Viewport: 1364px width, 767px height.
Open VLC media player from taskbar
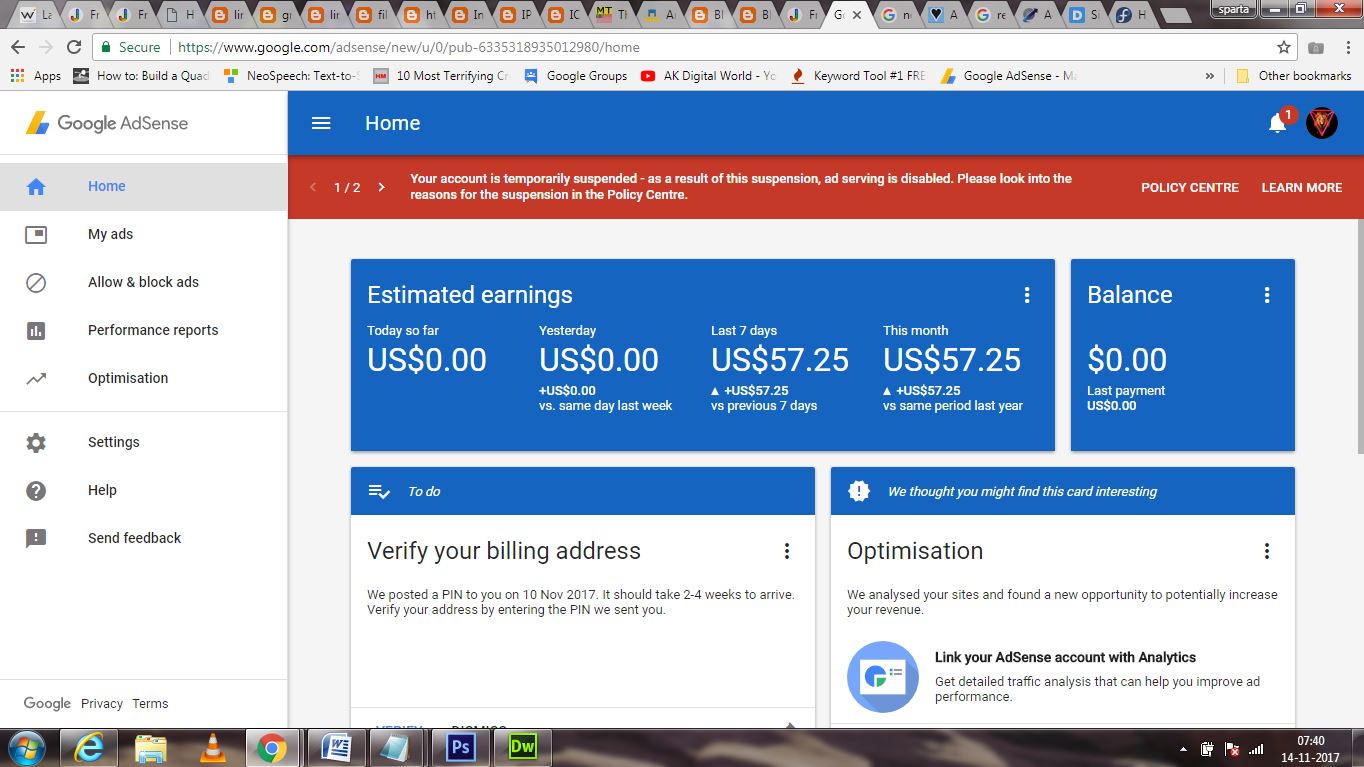pos(212,747)
